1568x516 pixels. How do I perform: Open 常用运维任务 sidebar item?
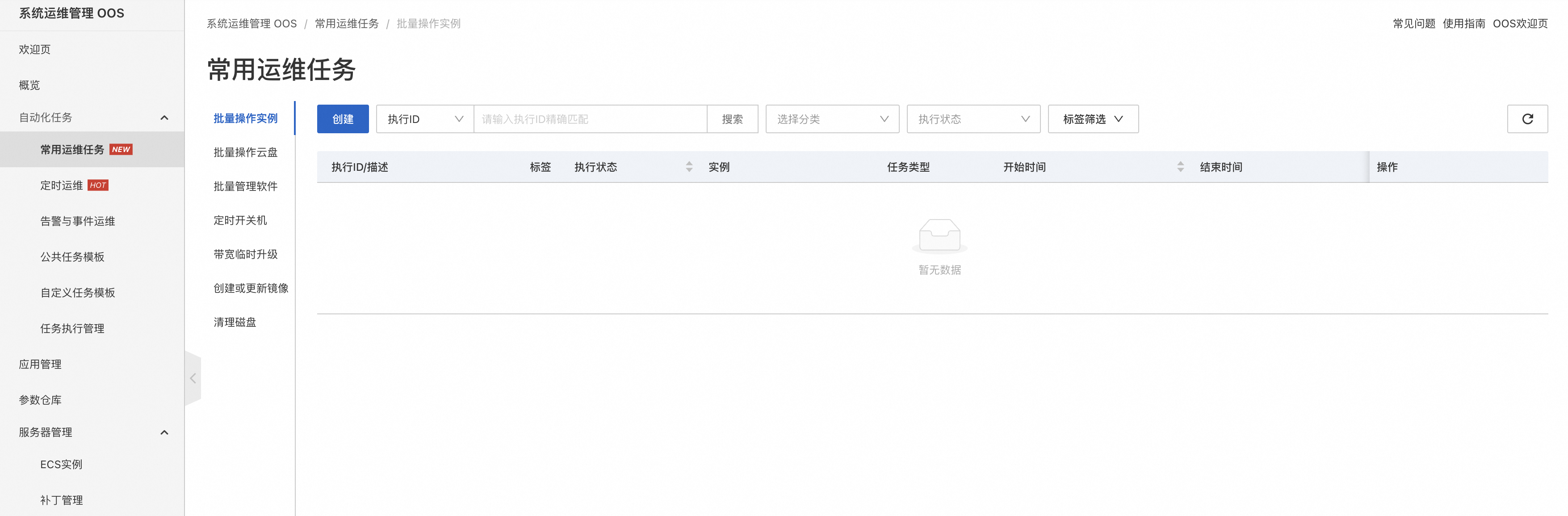click(92, 149)
